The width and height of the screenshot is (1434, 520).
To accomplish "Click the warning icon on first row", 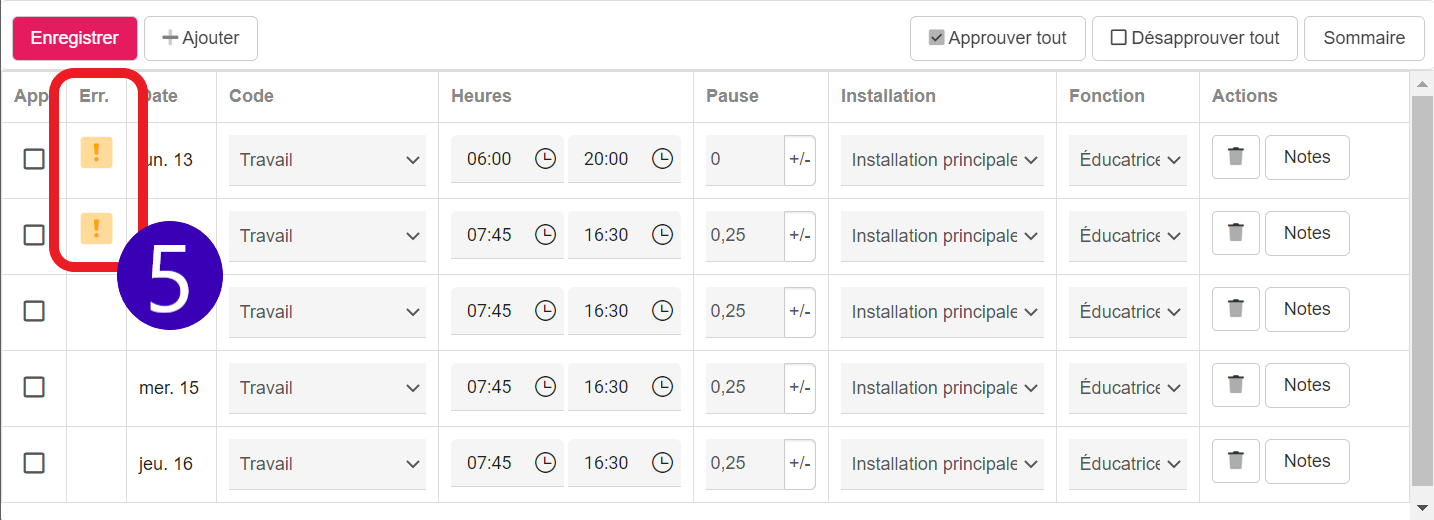I will click(x=96, y=152).
